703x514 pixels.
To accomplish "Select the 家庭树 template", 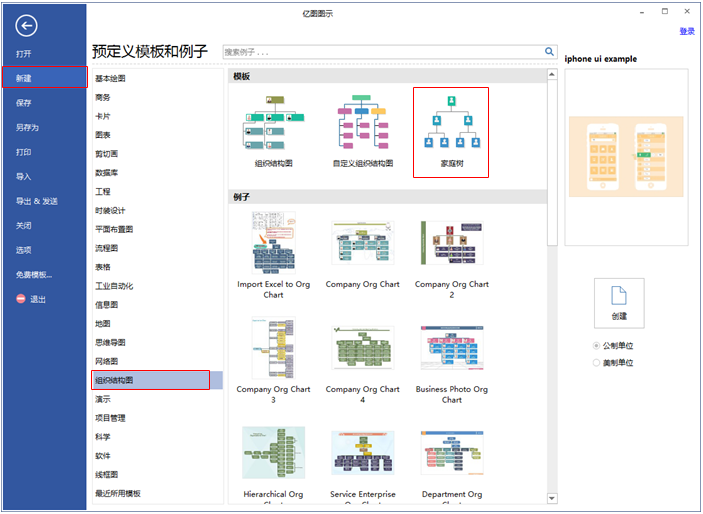I will point(451,132).
